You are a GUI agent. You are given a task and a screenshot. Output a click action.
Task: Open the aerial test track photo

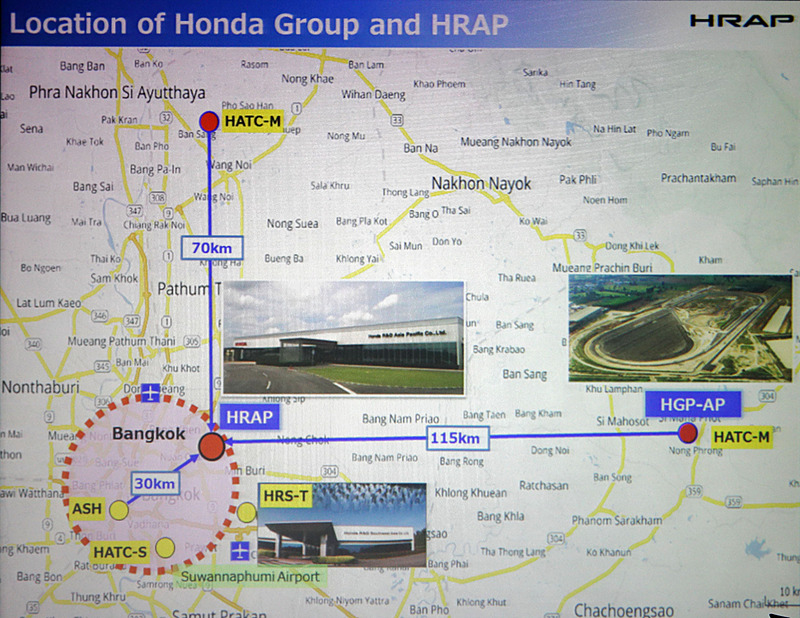(x=680, y=328)
